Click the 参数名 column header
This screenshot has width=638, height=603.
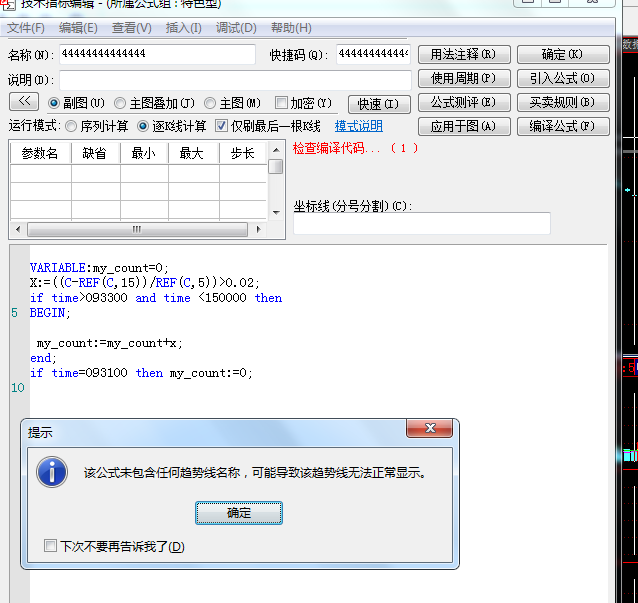(x=40, y=153)
